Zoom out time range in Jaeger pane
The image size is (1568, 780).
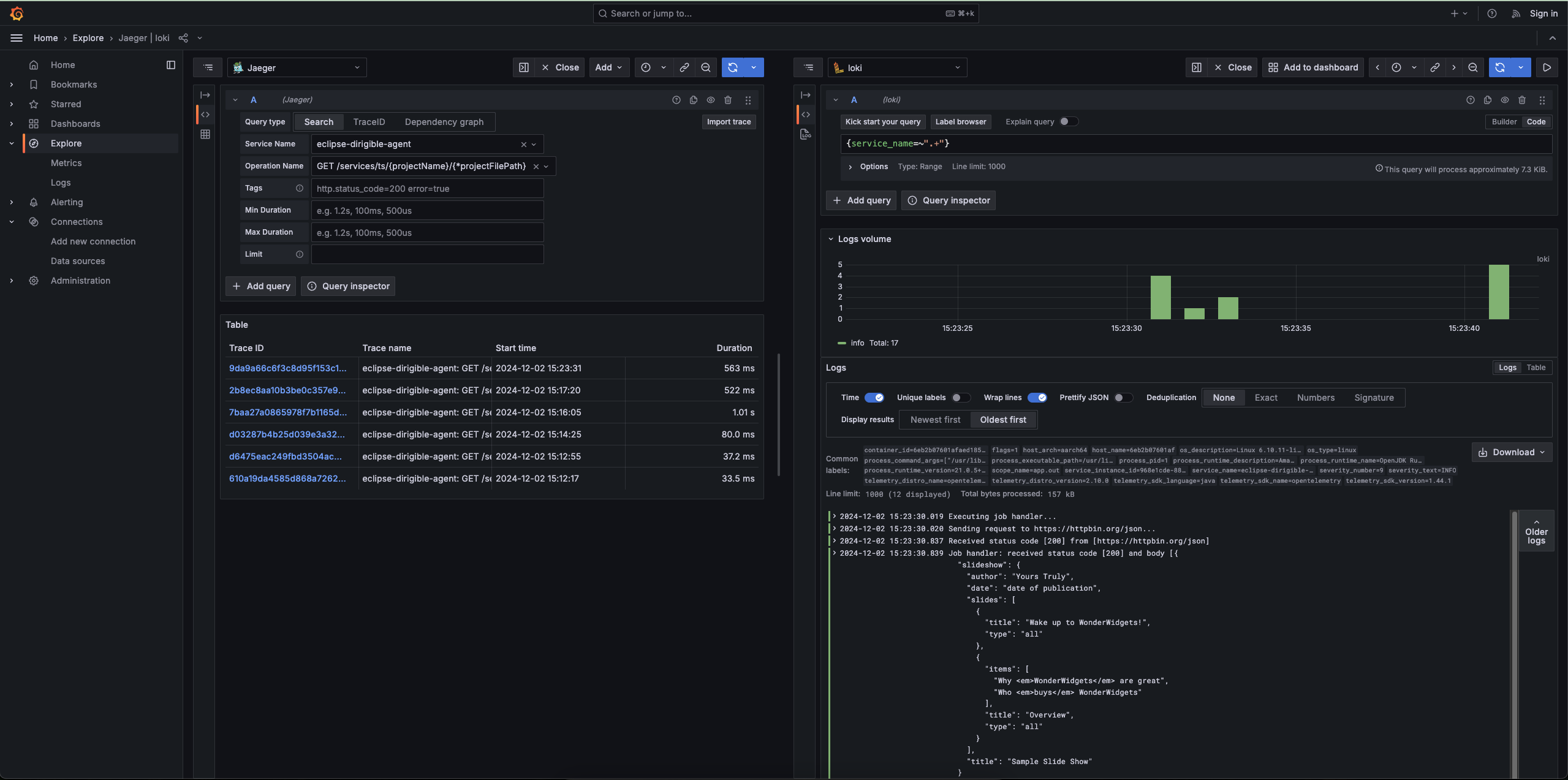click(x=706, y=67)
